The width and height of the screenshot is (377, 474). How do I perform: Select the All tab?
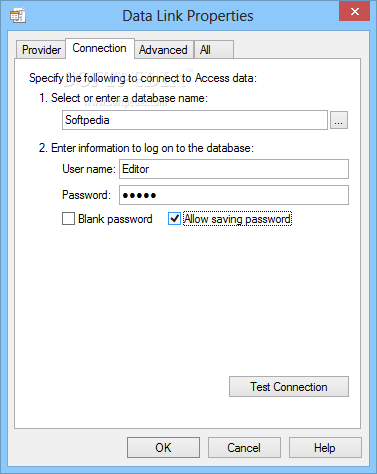(x=214, y=50)
